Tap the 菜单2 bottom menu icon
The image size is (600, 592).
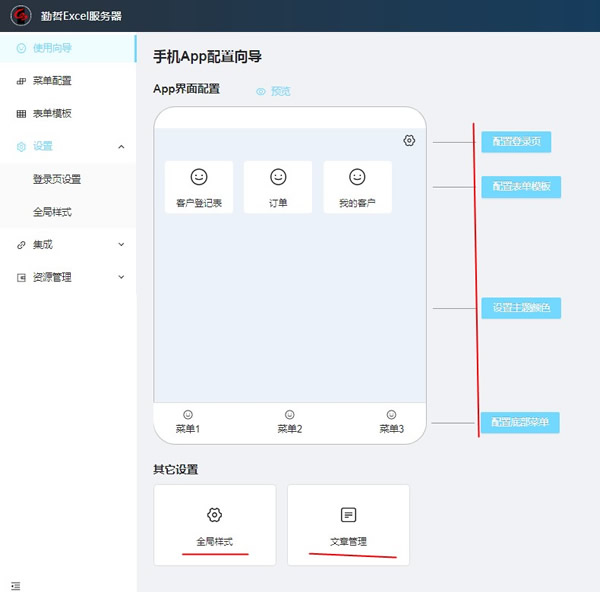(290, 414)
